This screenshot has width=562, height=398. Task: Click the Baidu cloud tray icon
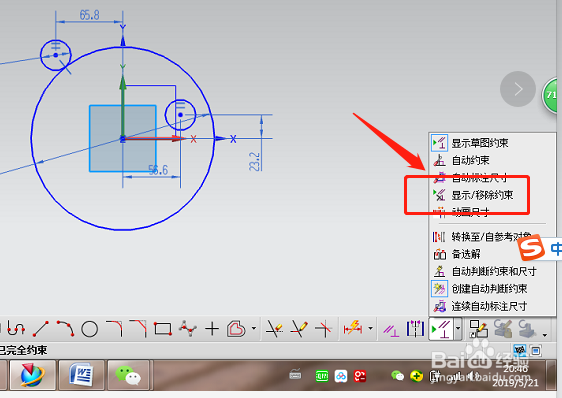click(x=341, y=376)
